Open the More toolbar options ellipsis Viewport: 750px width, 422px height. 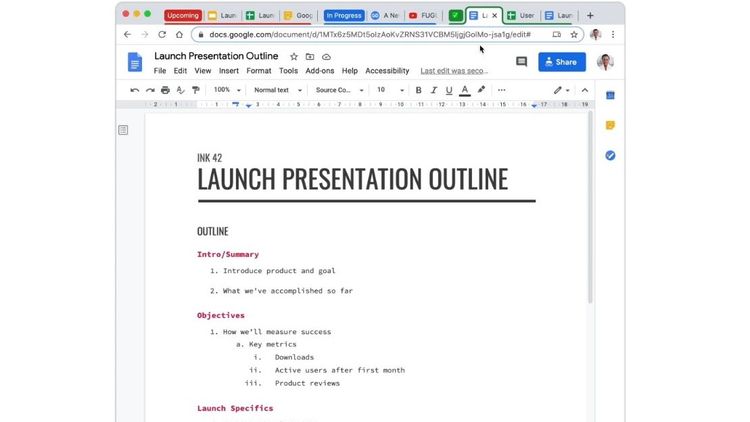tap(501, 90)
